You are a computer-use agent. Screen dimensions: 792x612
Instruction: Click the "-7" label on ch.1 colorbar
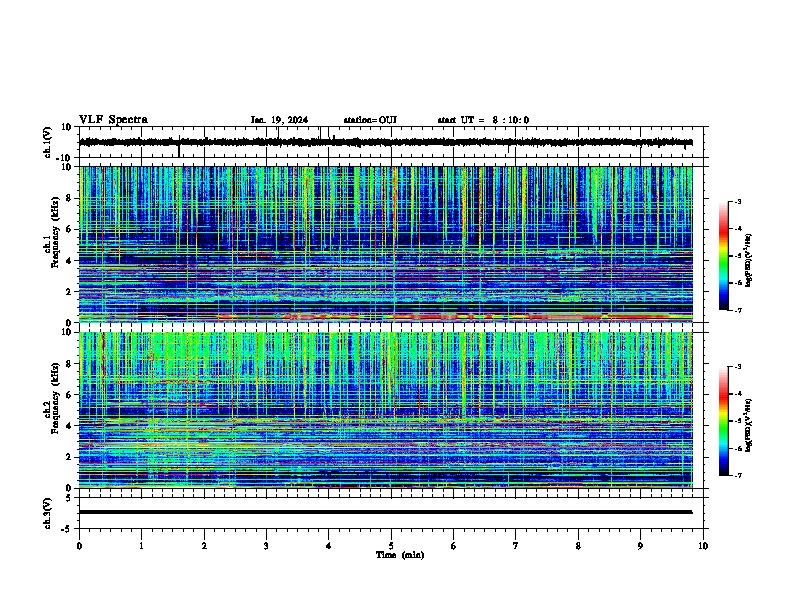tap(737, 310)
